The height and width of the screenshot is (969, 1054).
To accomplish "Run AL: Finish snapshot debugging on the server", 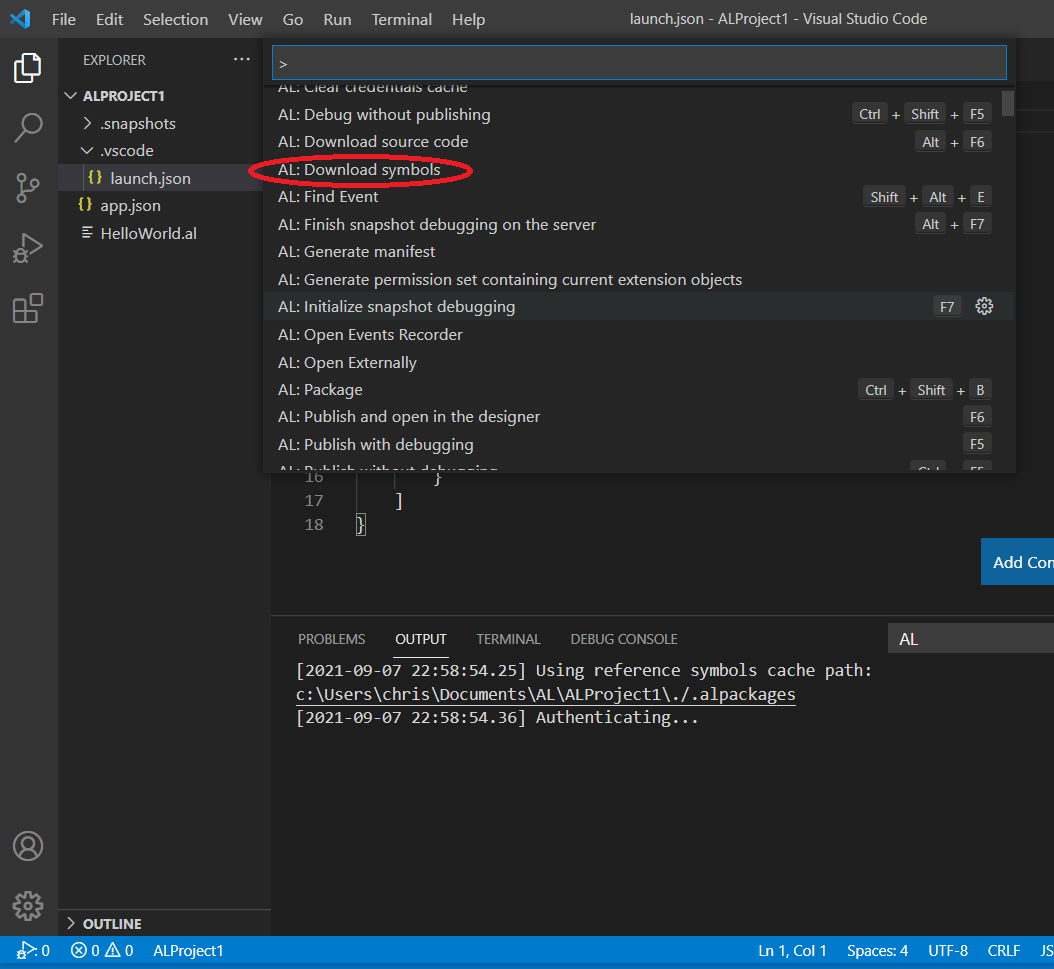I will pyautogui.click(x=639, y=224).
